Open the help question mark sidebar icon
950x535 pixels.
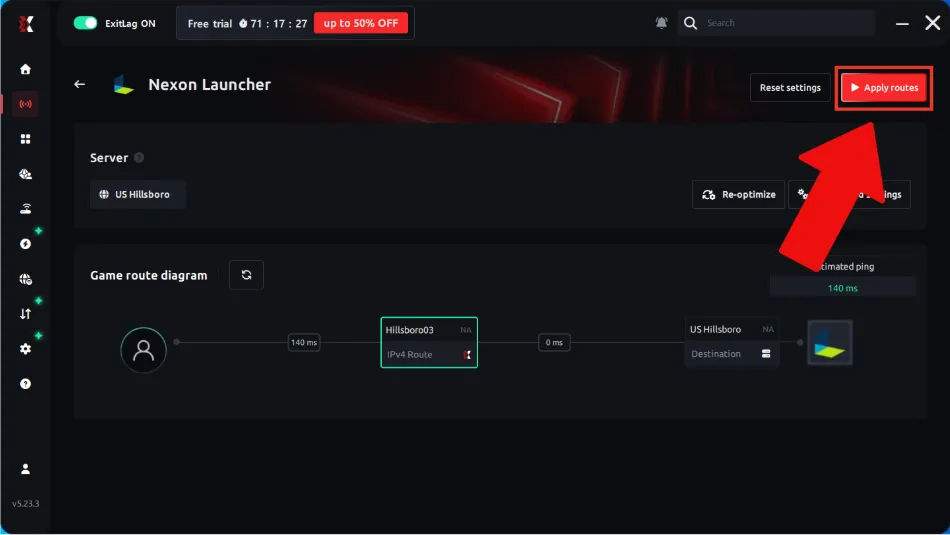[x=25, y=384]
